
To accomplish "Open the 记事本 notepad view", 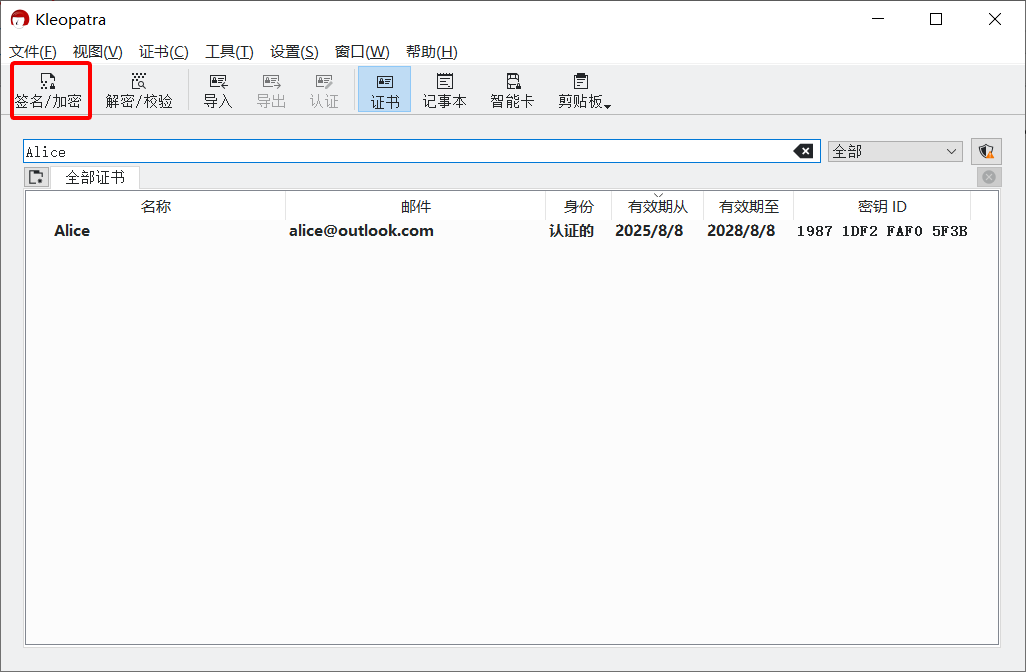I will point(444,90).
